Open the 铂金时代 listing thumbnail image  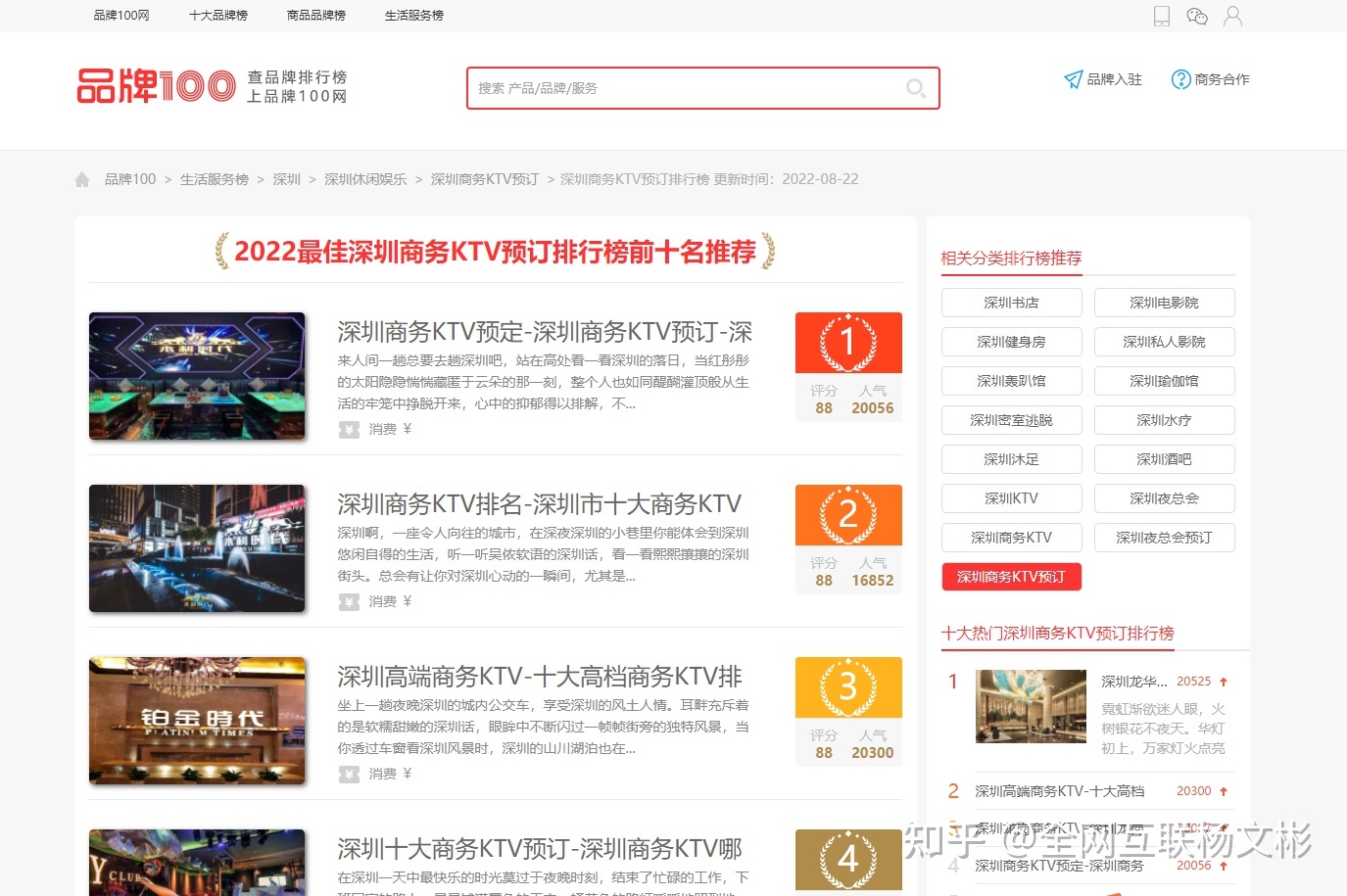(197, 721)
